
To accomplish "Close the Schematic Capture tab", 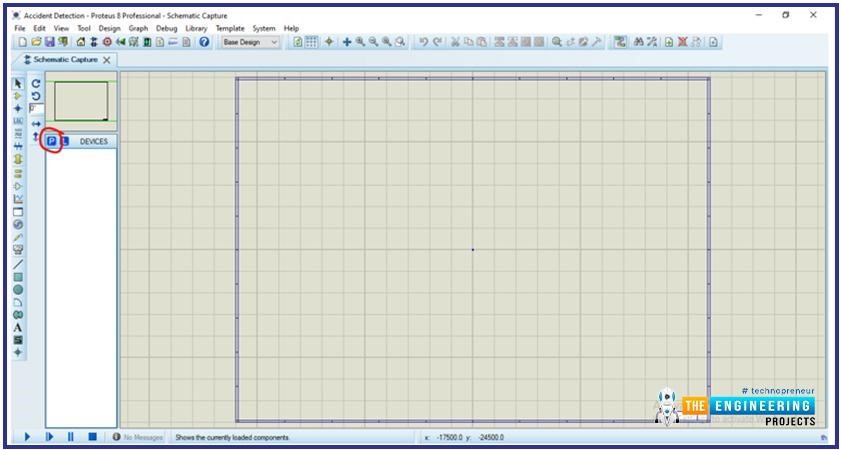I will [106, 60].
